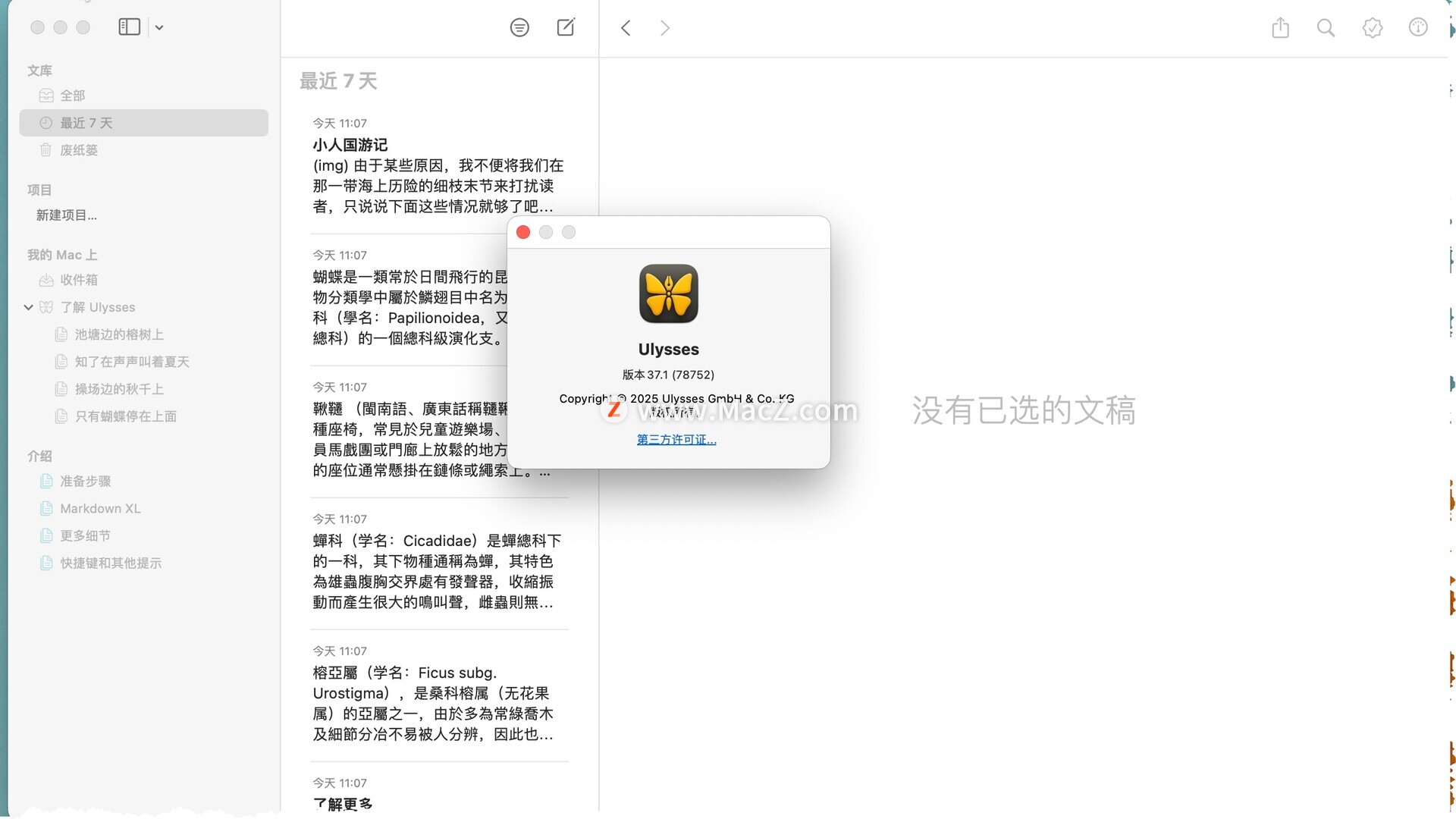Open 准备步骤 in introduction section
This screenshot has width=1456, height=819.
click(x=86, y=482)
